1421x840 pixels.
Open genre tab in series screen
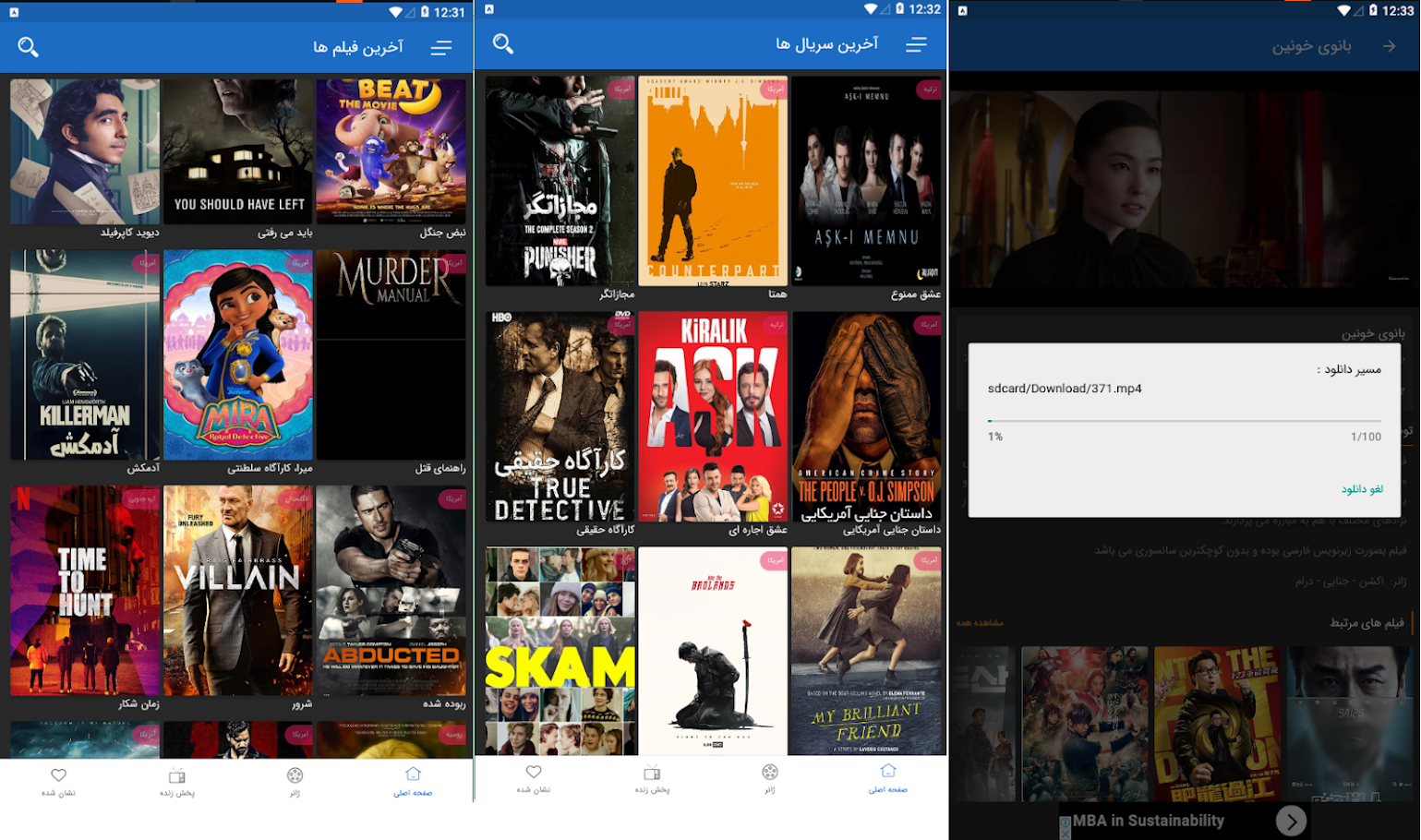tap(770, 778)
